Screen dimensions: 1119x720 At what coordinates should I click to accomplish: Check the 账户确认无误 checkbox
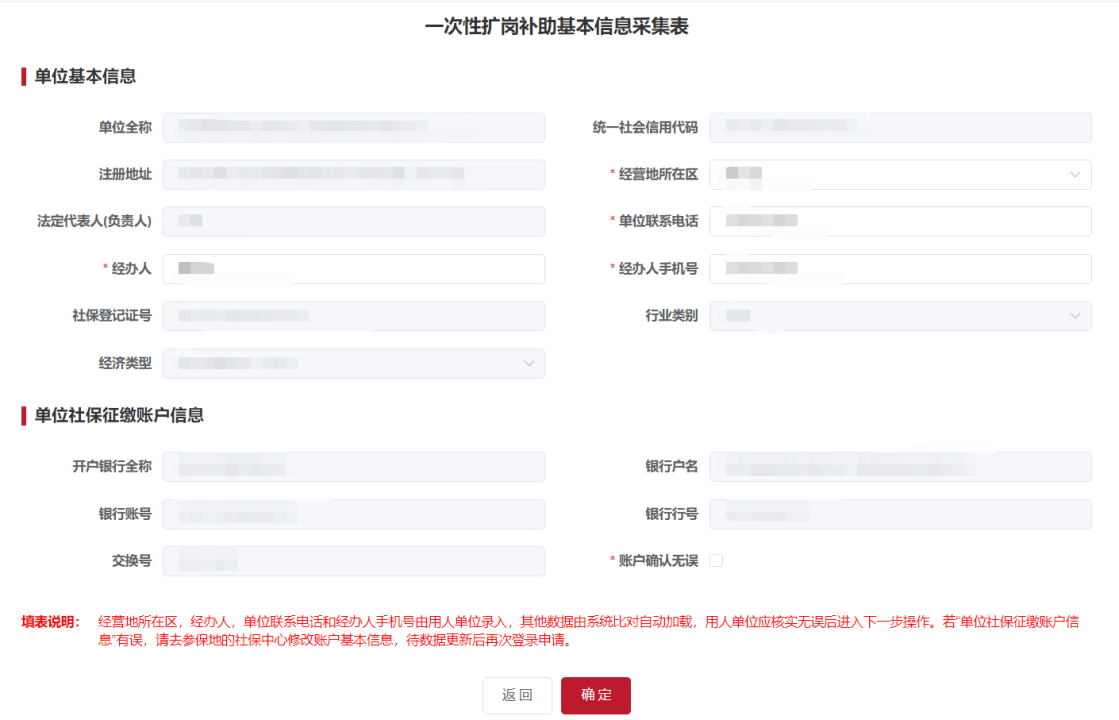click(x=716, y=561)
